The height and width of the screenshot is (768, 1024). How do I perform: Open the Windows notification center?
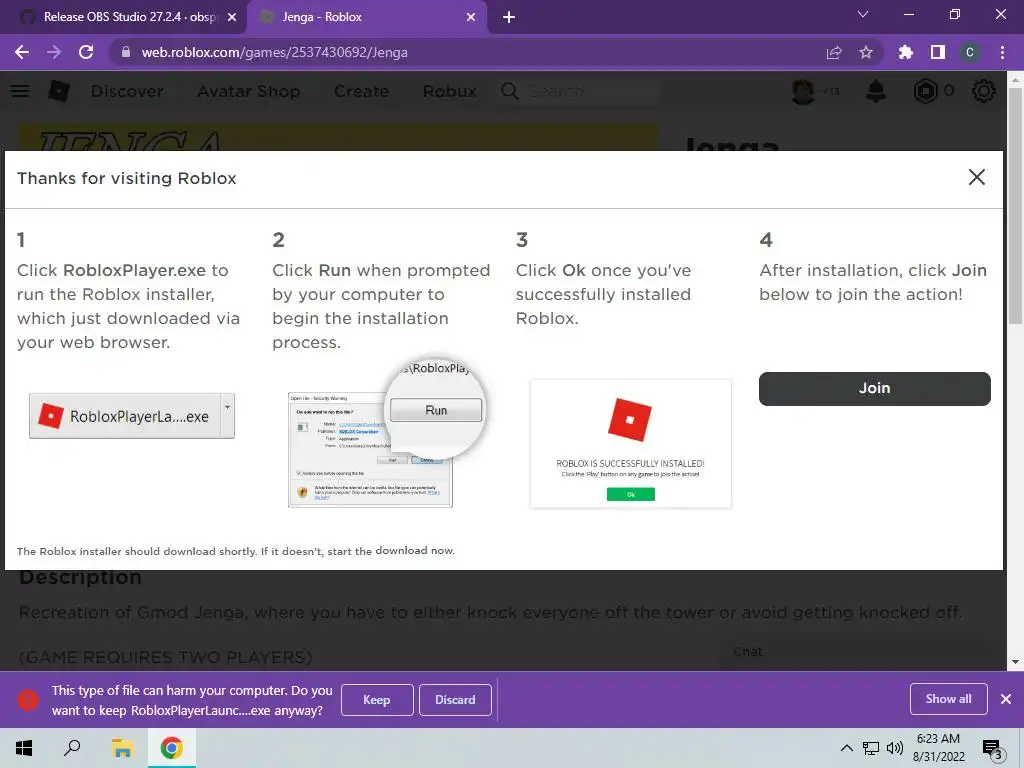[x=993, y=750]
